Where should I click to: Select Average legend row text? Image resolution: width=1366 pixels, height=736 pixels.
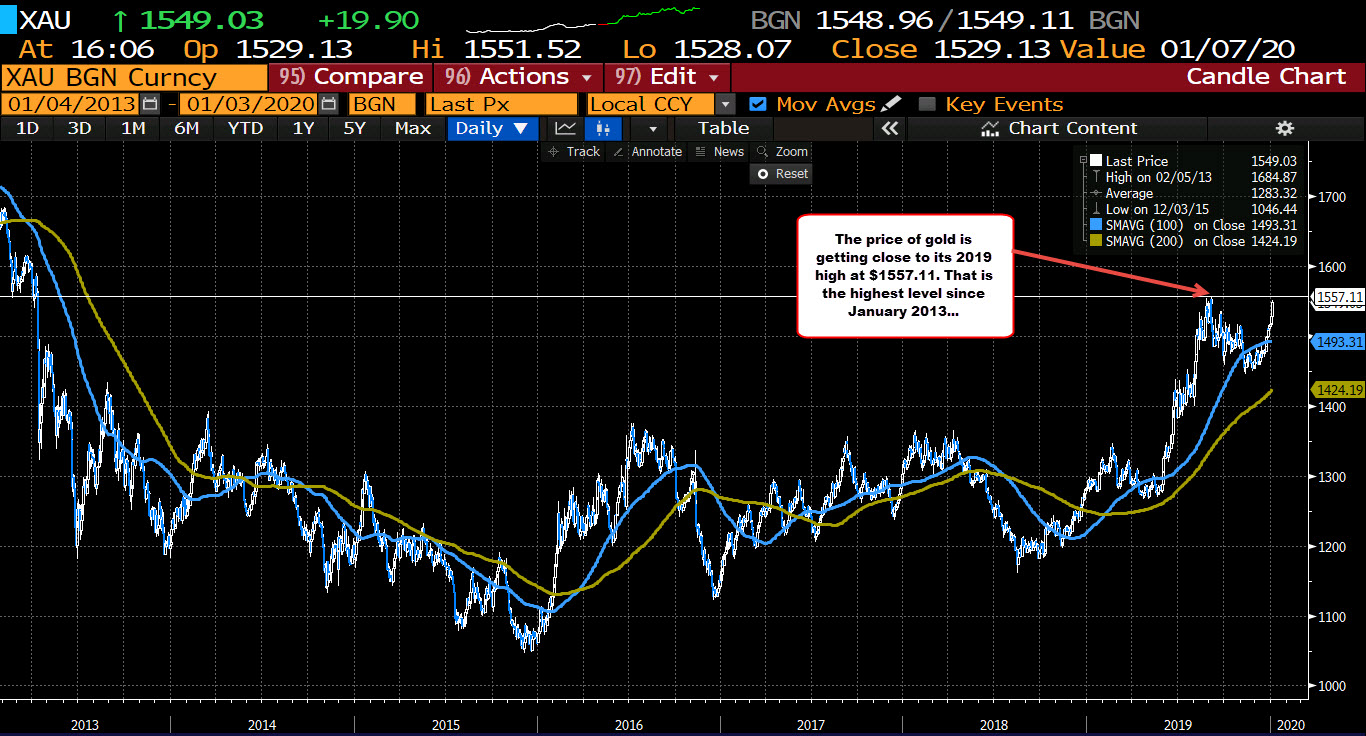click(x=1129, y=193)
